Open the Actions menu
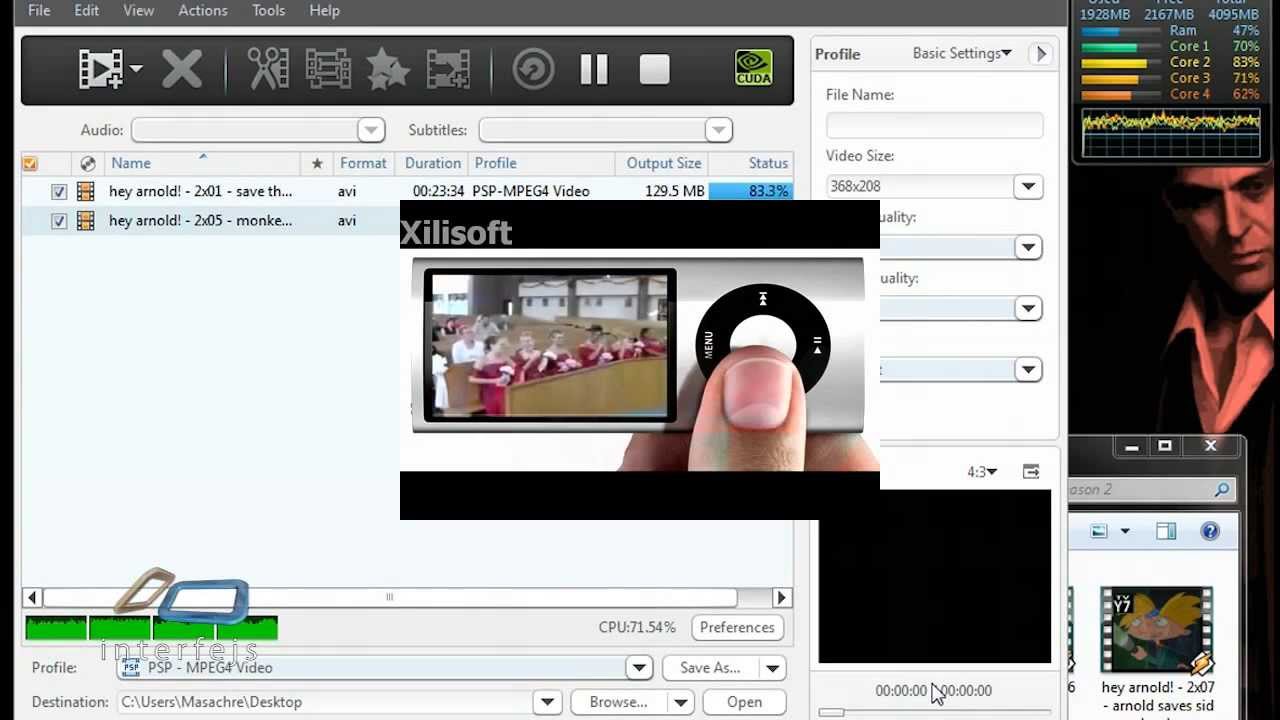 click(203, 10)
